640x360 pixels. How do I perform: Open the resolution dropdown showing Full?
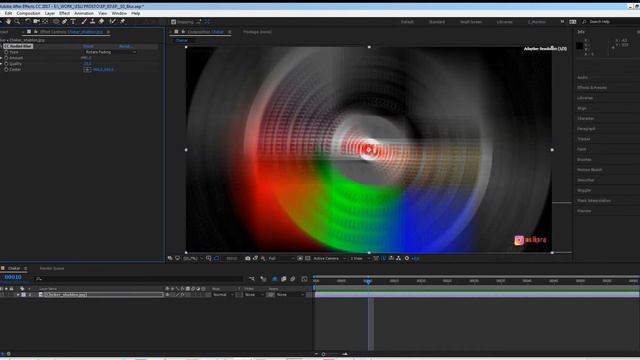[x=281, y=258]
